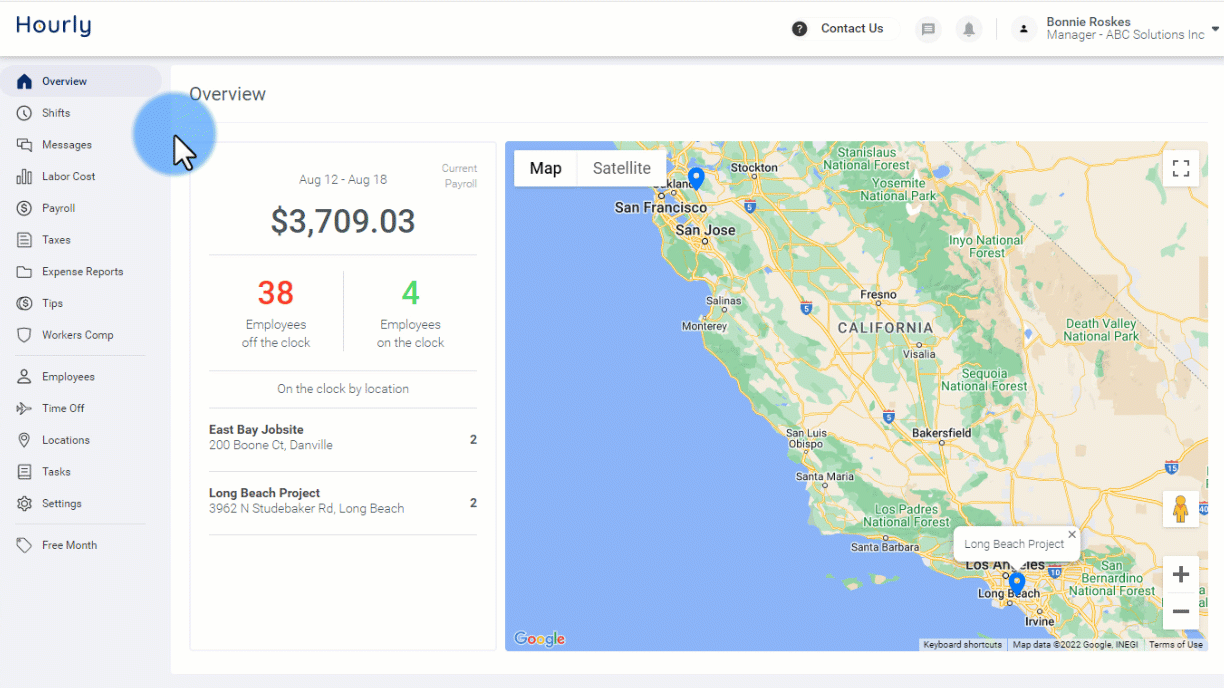Click the Locations pin icon
This screenshot has height=688, width=1224.
tap(25, 440)
